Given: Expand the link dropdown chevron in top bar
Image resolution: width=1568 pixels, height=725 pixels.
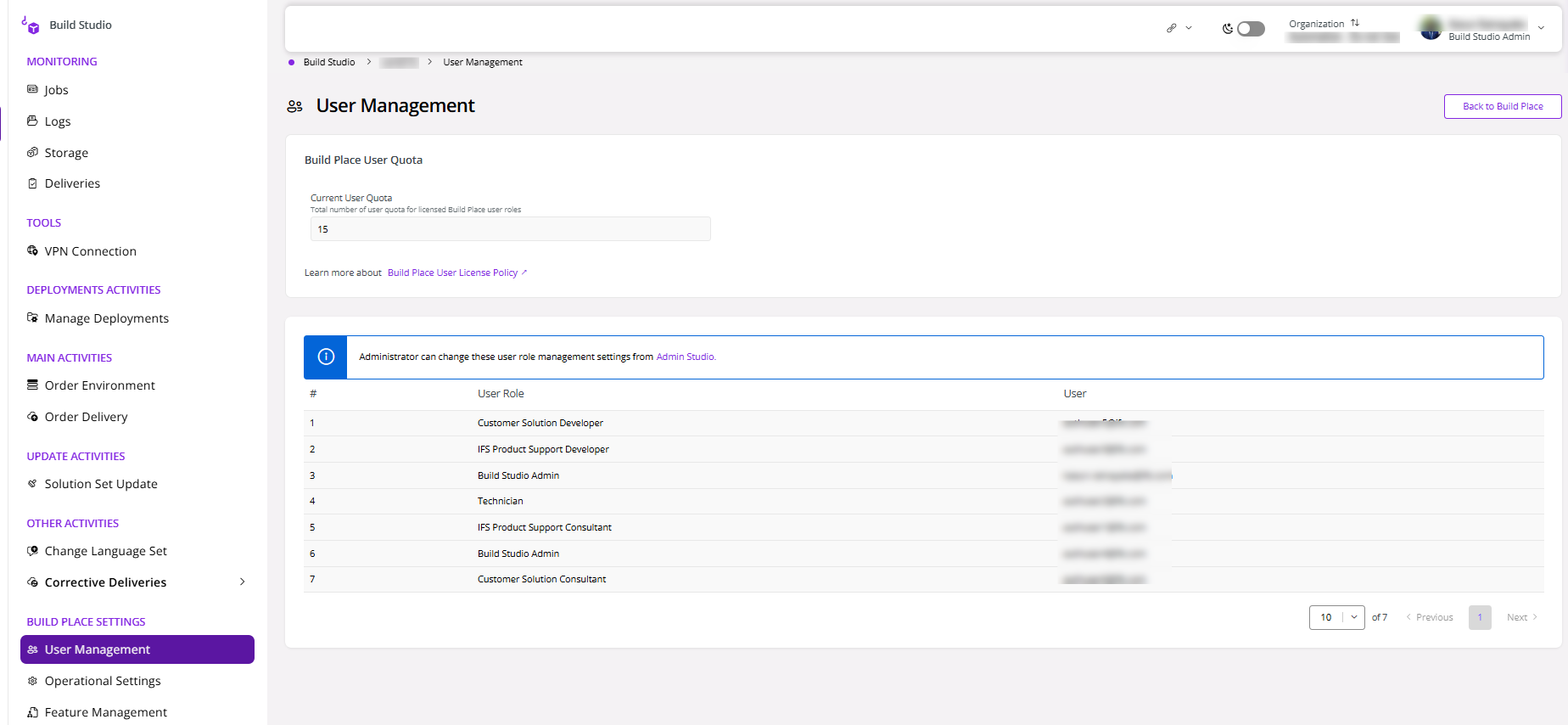Looking at the screenshot, I should [1189, 28].
